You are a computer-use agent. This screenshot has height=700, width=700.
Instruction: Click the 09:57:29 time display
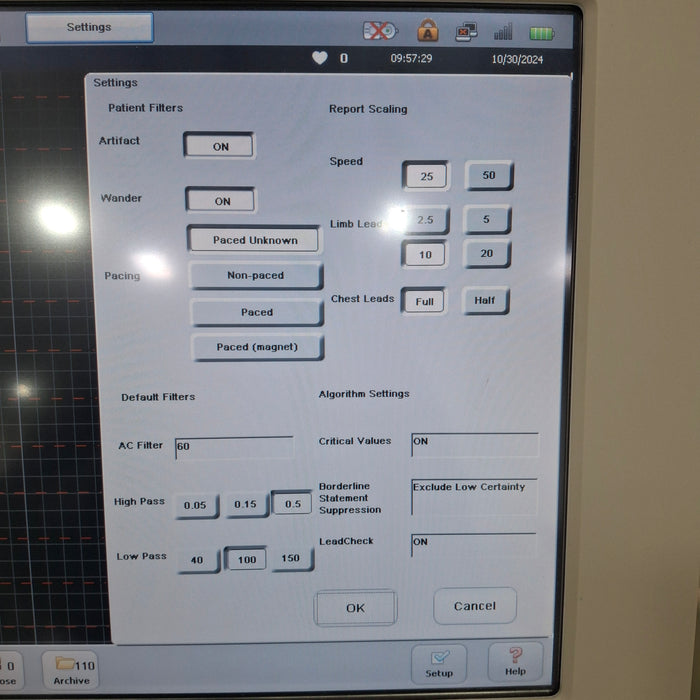pyautogui.click(x=411, y=58)
